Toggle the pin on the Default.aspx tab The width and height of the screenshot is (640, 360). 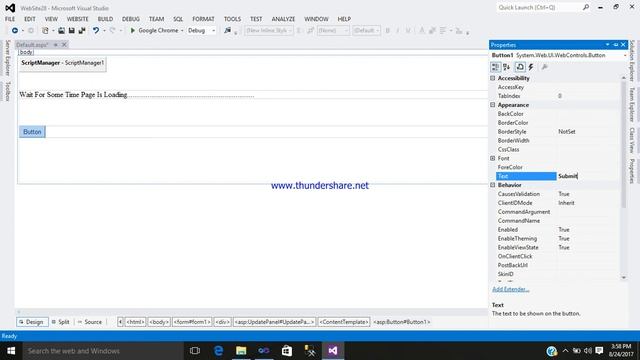tap(56, 45)
